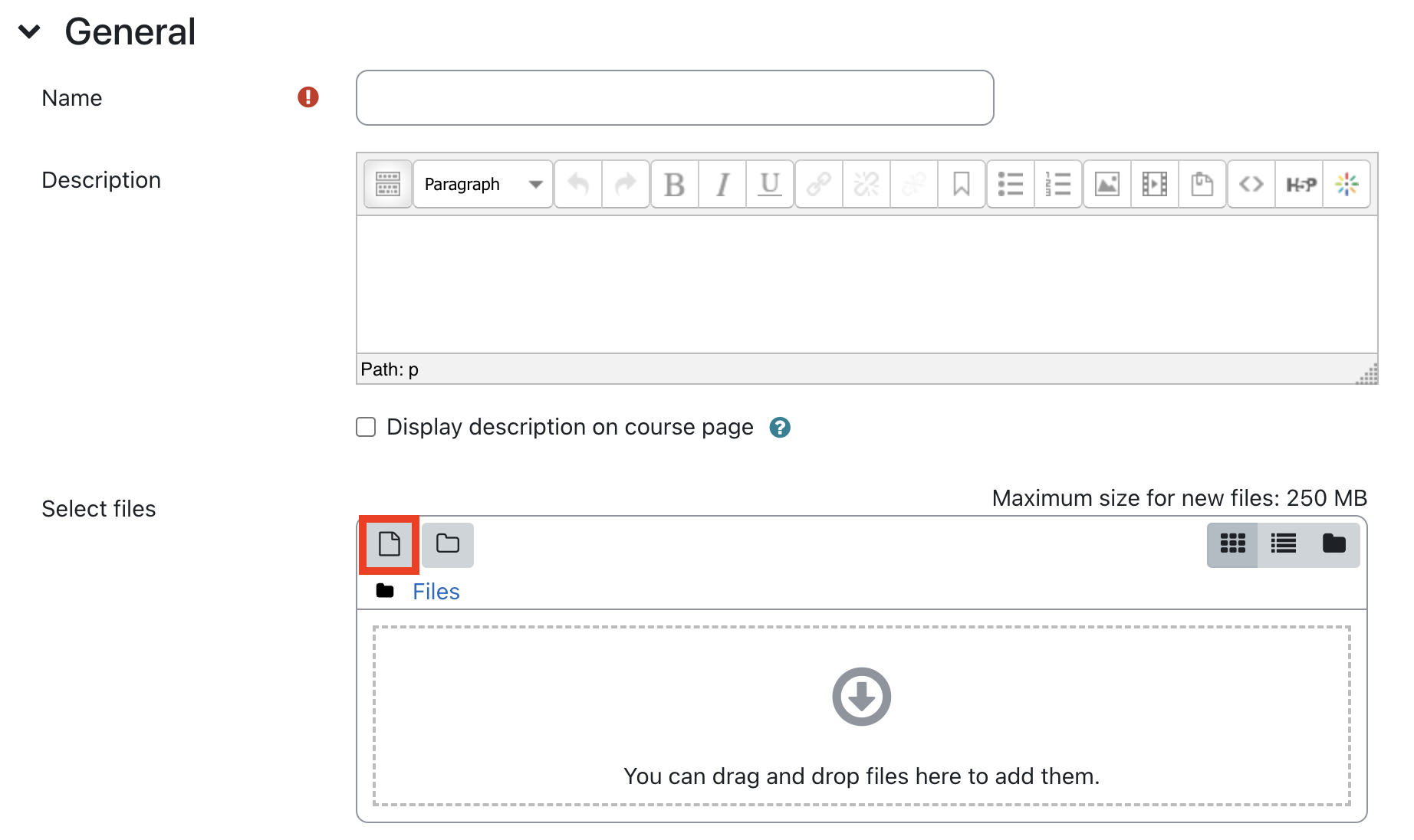
Task: Insert H5P content from toolbar
Action: pos(1301,184)
